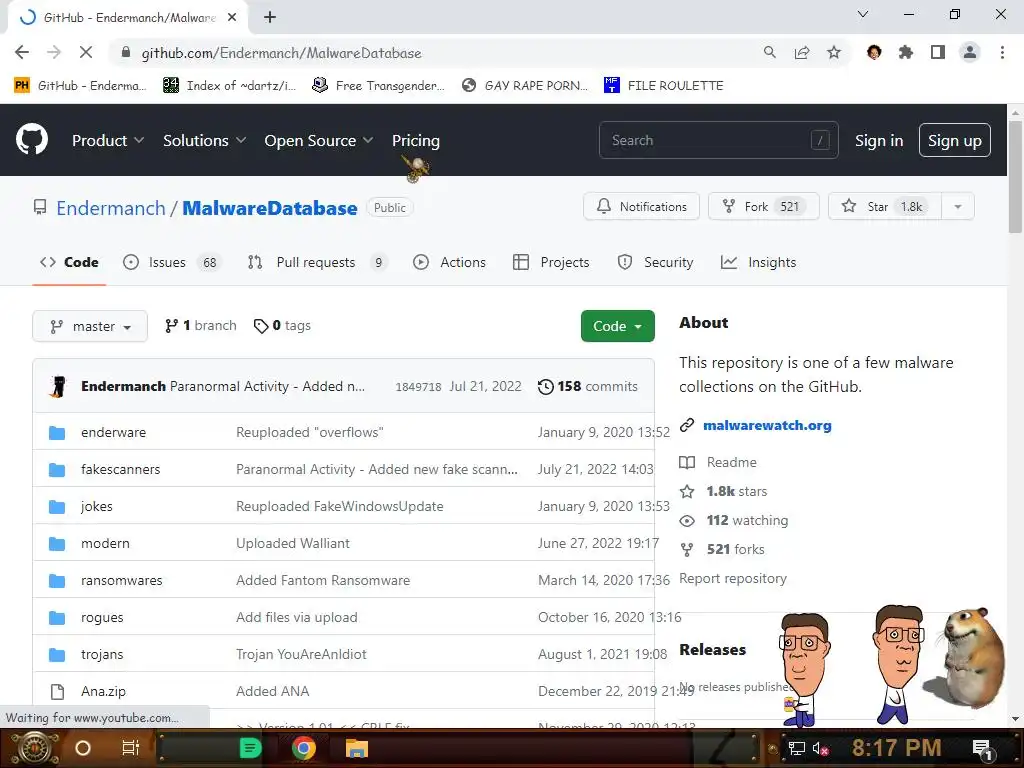This screenshot has height=768, width=1024.
Task: Switch to the Code tab
Action: [x=69, y=263]
